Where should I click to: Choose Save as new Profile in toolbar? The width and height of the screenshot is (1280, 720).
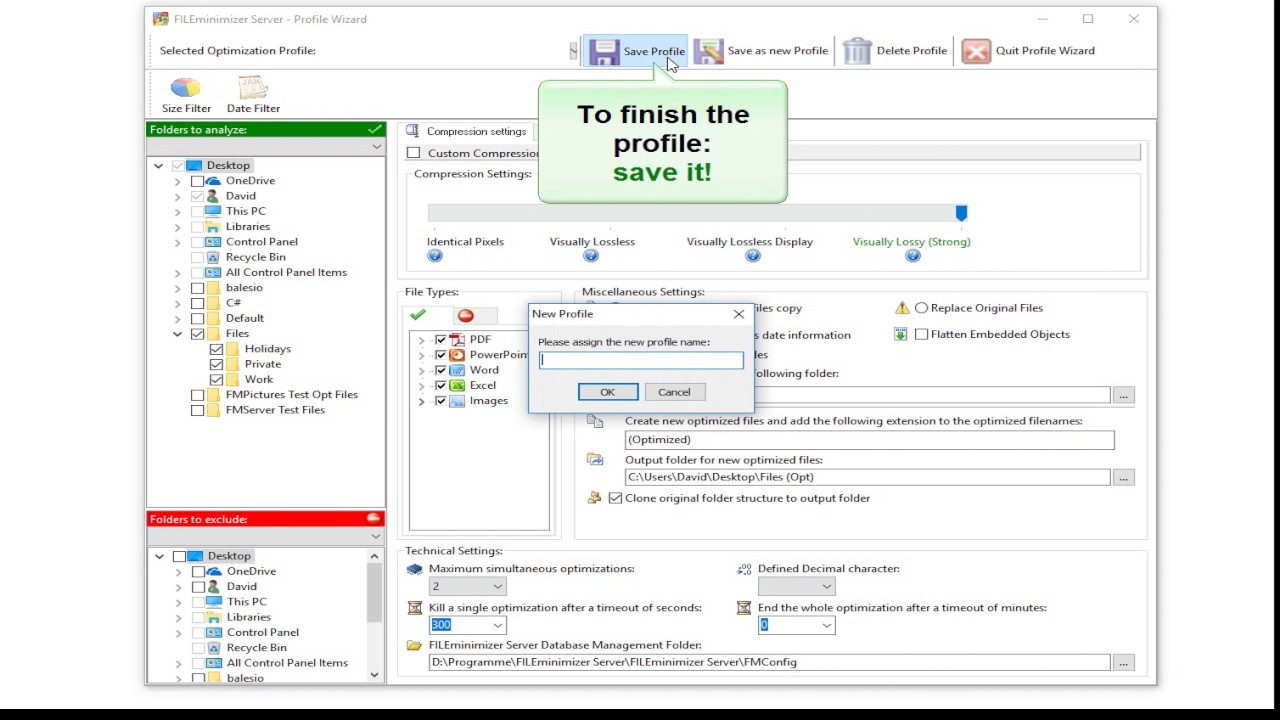point(762,51)
